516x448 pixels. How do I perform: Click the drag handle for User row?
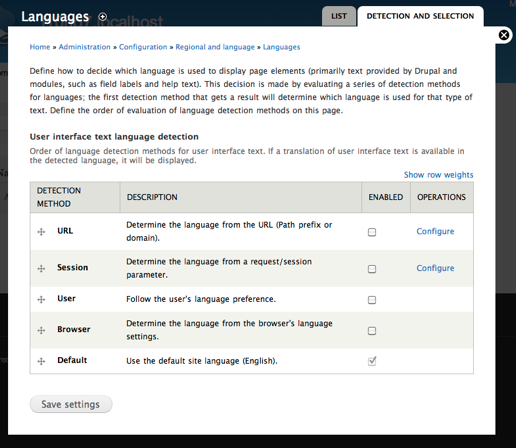point(41,299)
